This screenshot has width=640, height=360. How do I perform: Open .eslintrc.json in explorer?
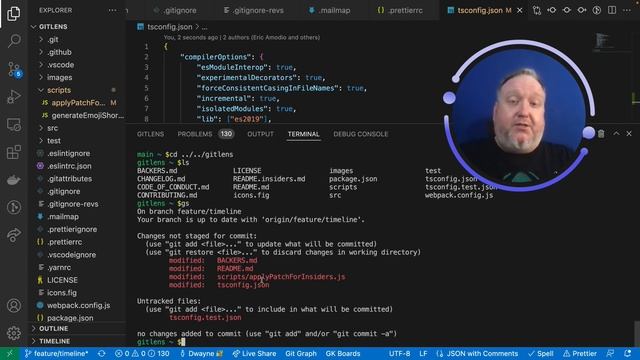69,166
